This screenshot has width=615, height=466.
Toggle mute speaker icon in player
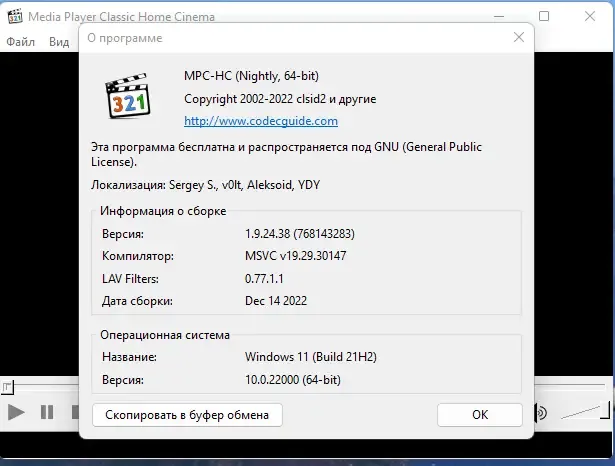coord(540,413)
